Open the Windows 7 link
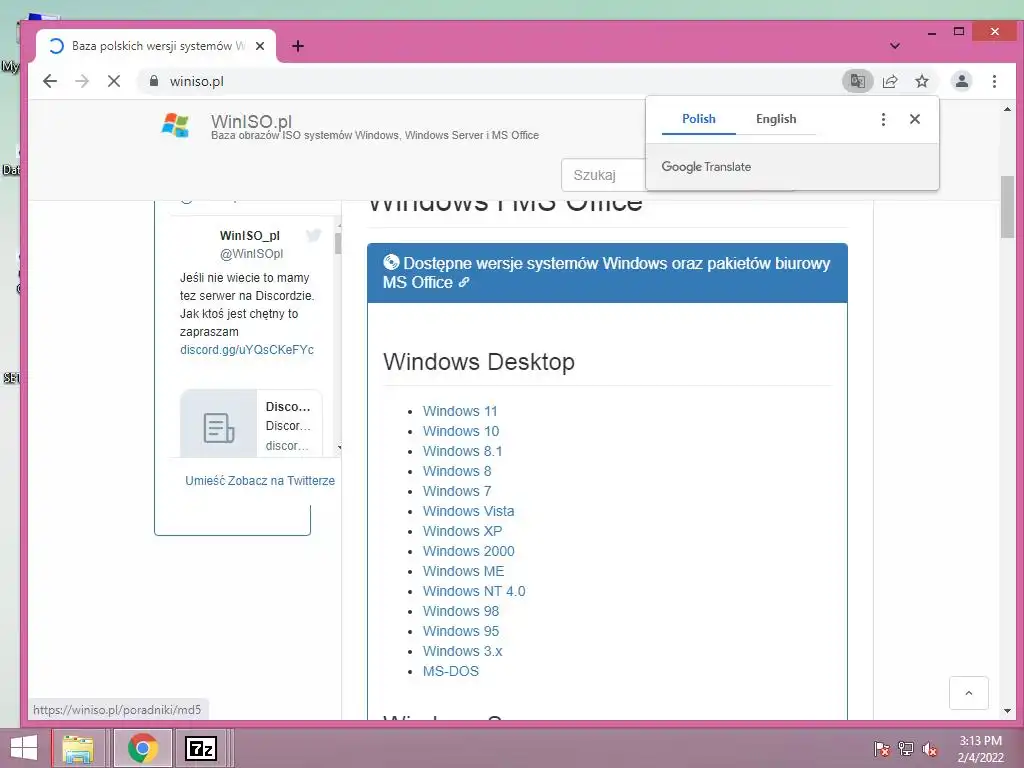Viewport: 1024px width, 768px height. coord(456,491)
